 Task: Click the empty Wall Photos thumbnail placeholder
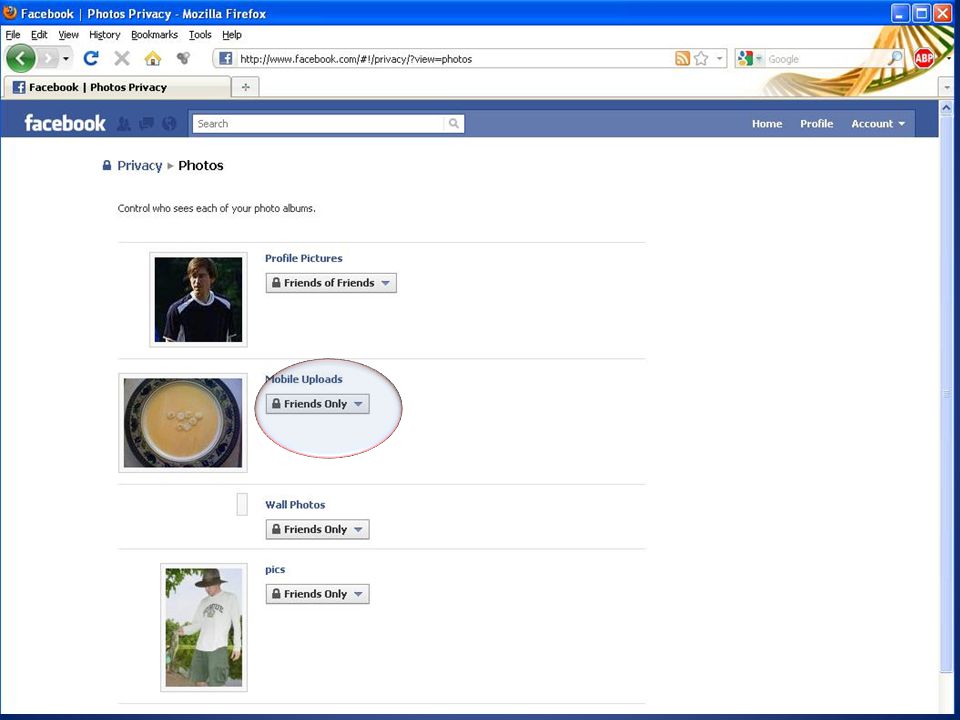[242, 504]
